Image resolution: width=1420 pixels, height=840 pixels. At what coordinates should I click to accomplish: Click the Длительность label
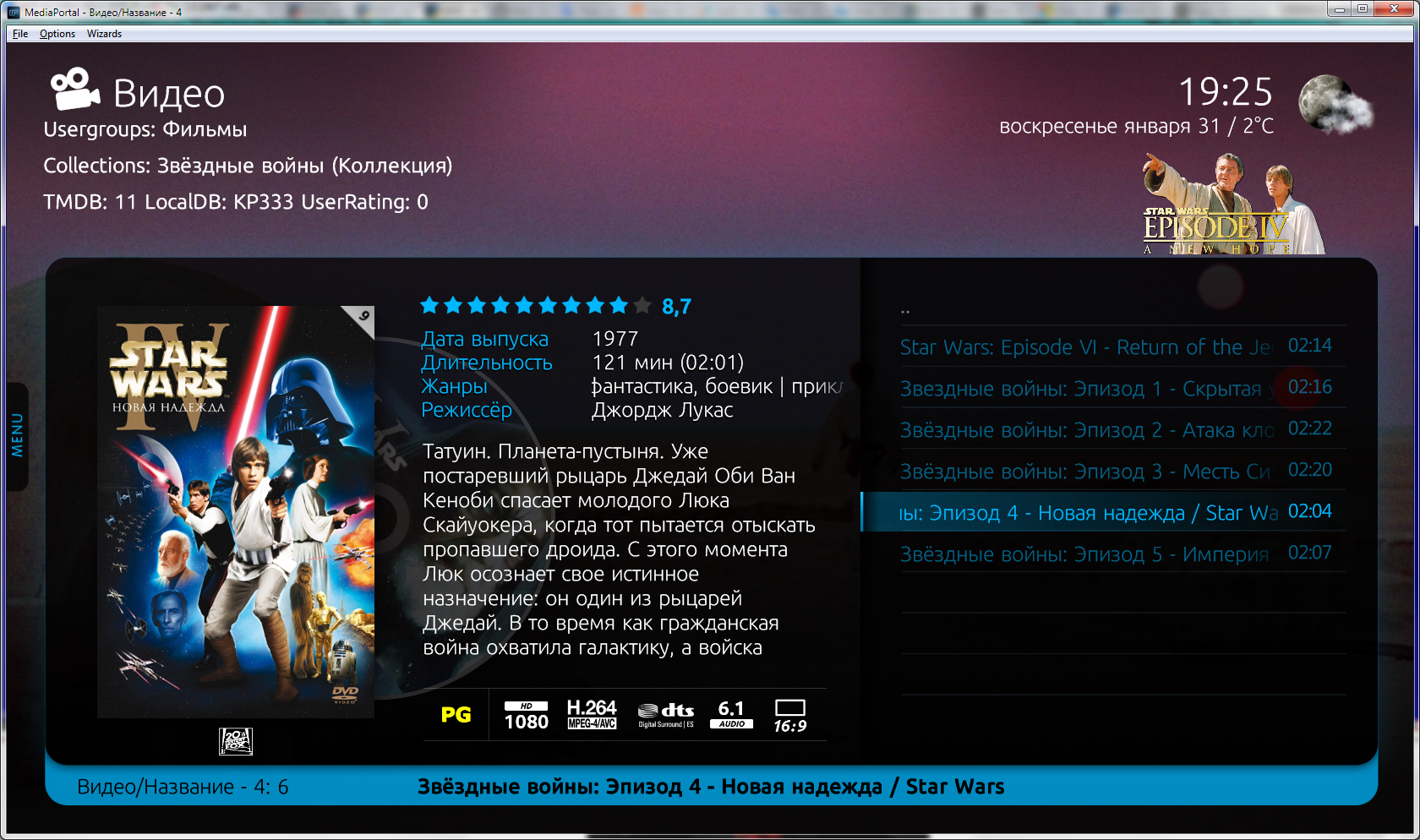487,363
